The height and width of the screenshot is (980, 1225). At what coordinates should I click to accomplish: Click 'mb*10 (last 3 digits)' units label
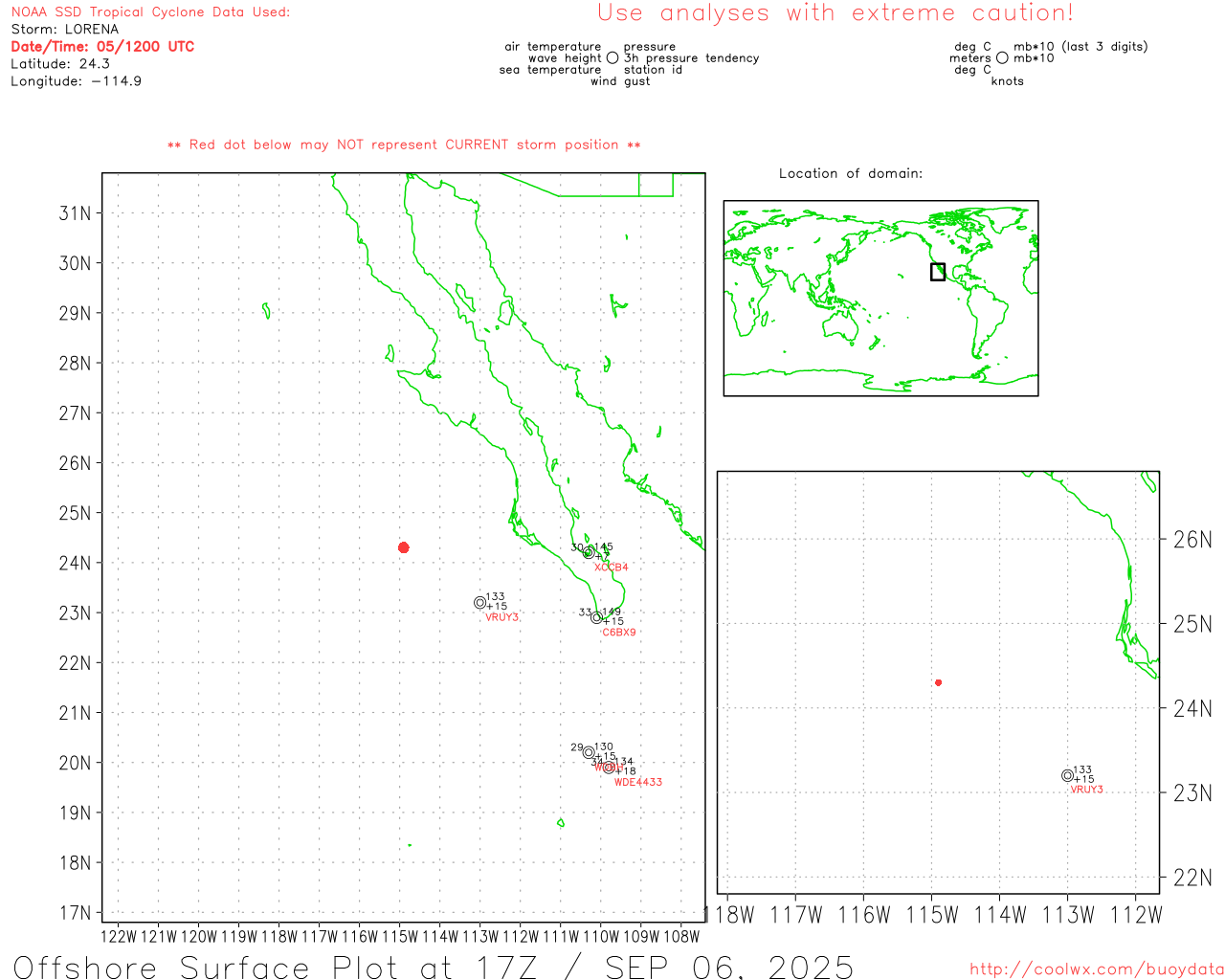(x=1080, y=47)
